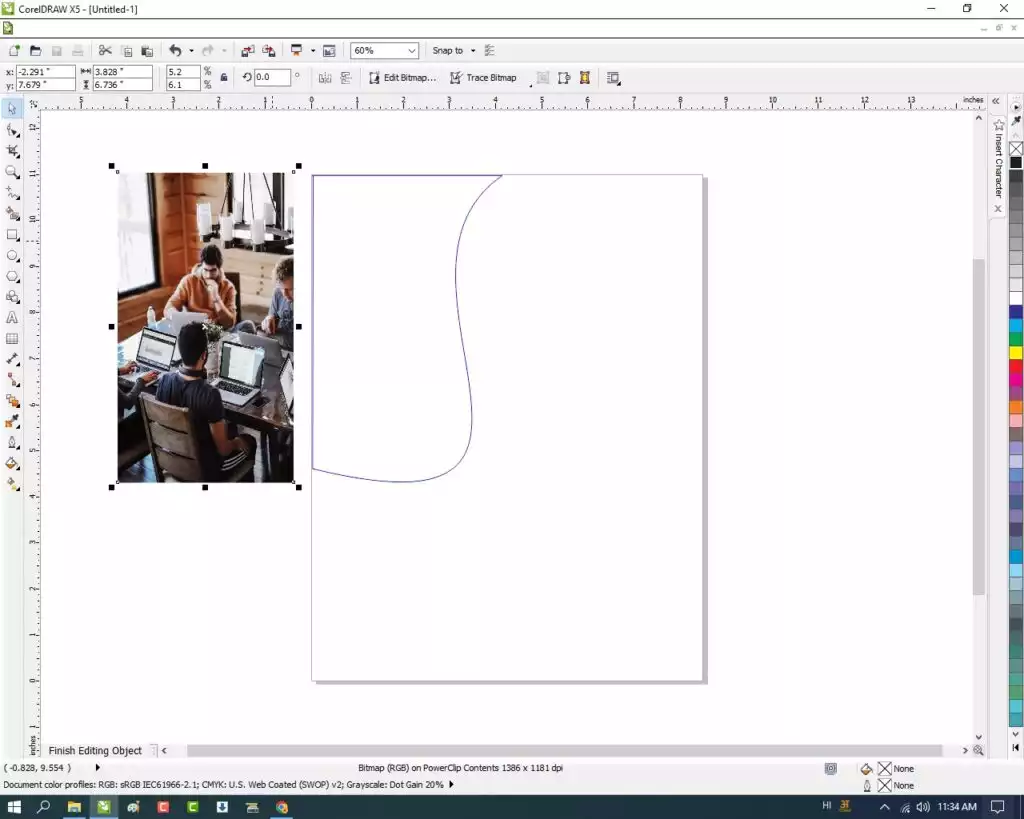Open Application Launcher icon
This screenshot has height=819, width=1024.
coord(296,50)
